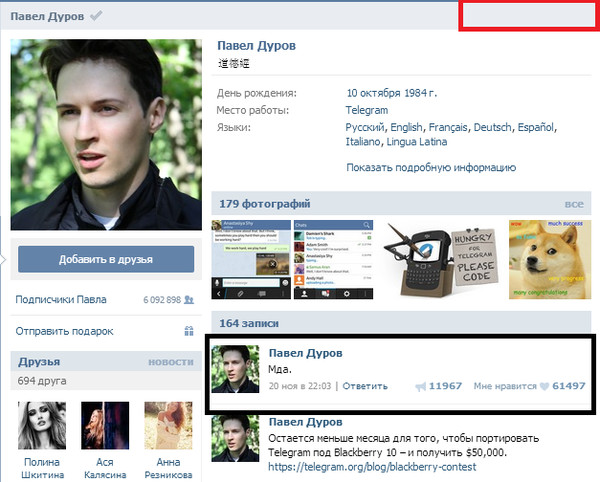Click the 'Мне нравится' label
Screen dimensions: 600x482
coord(505,386)
